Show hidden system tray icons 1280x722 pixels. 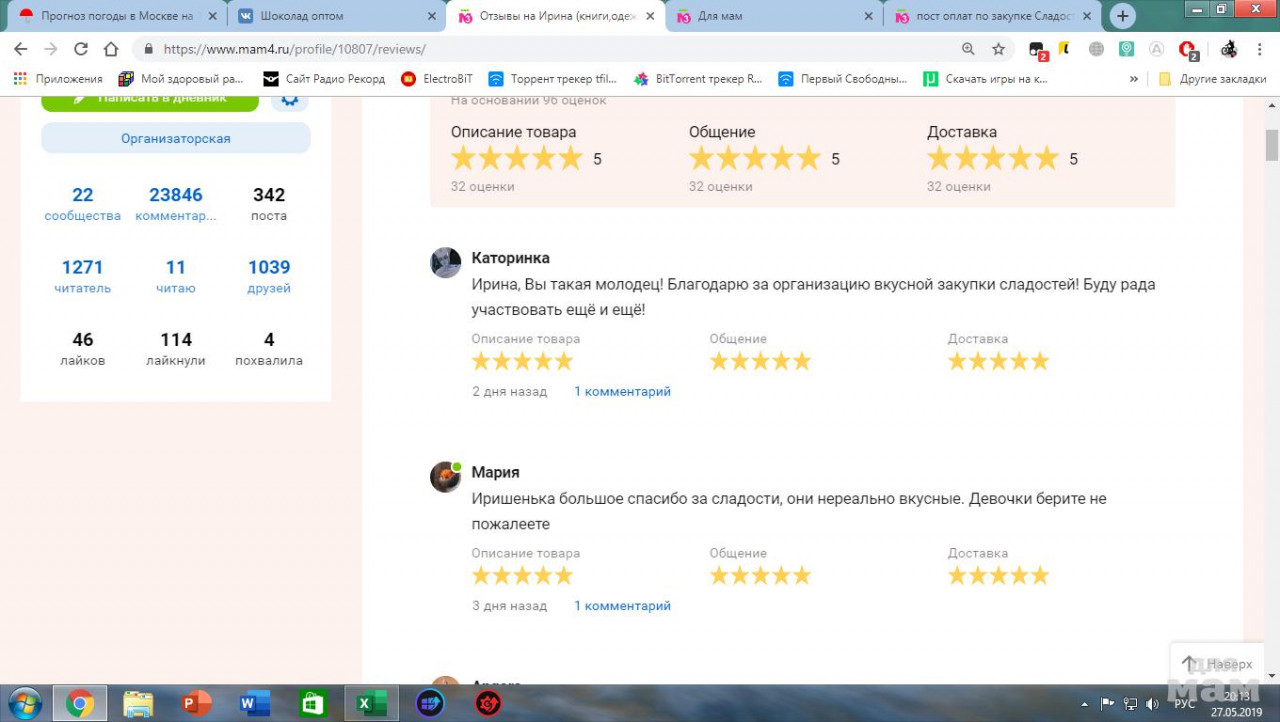pyautogui.click(x=1085, y=704)
